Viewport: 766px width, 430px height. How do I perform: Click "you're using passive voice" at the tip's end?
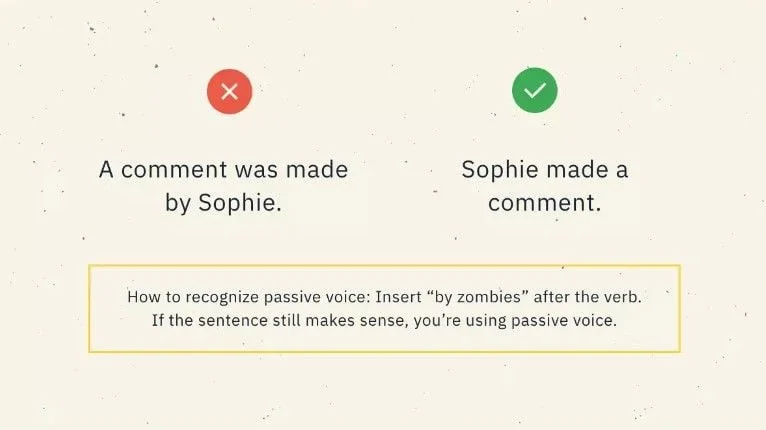tap(521, 321)
